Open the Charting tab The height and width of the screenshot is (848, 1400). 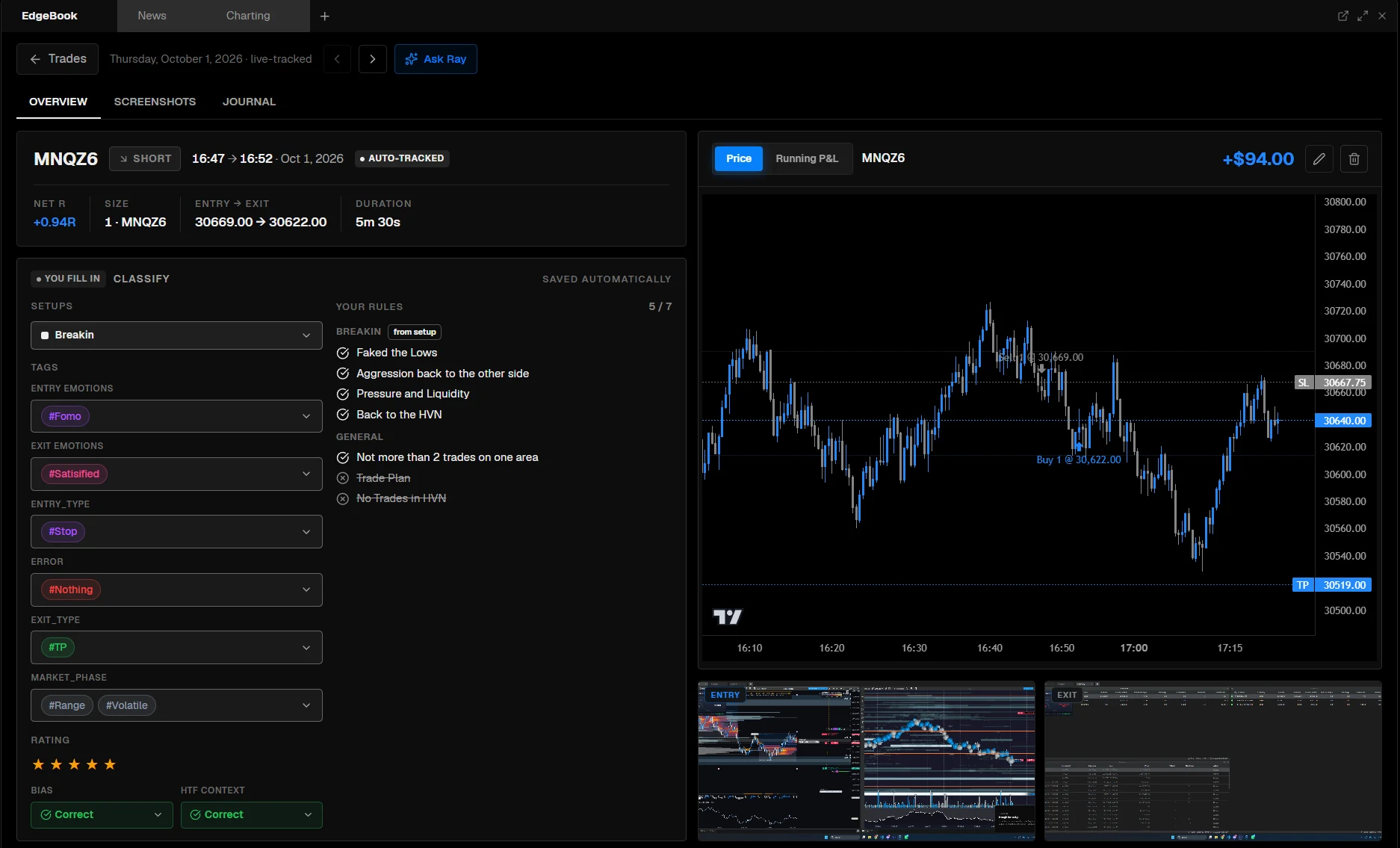(248, 16)
